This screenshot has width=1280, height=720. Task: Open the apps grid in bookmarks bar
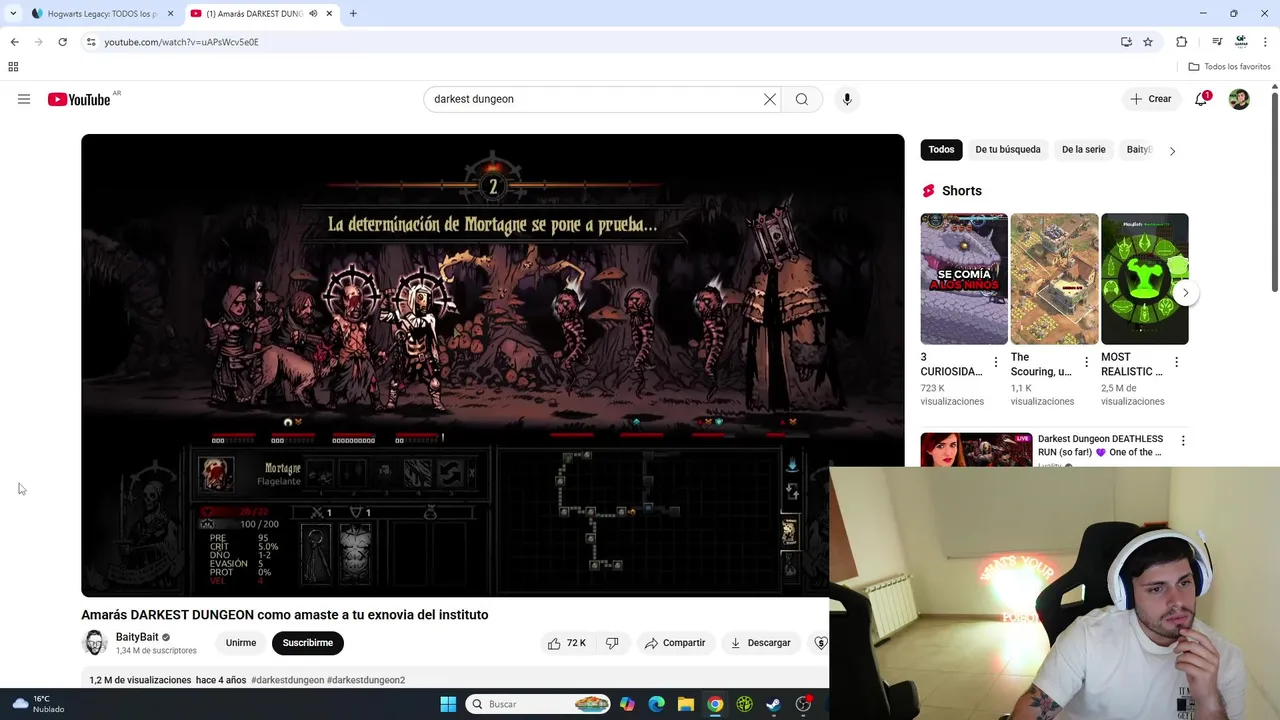coord(13,67)
